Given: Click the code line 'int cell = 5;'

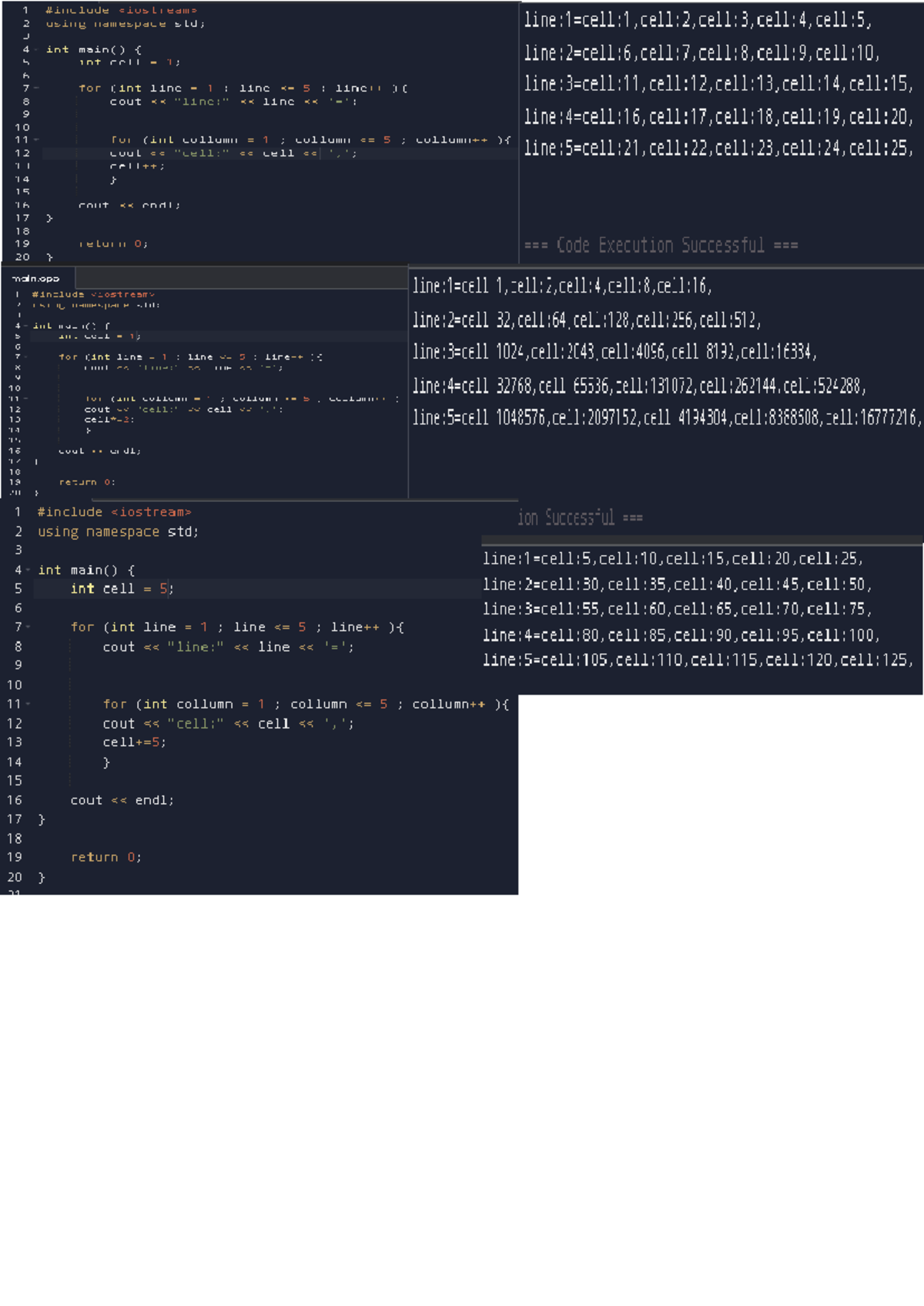Looking at the screenshot, I should [122, 588].
